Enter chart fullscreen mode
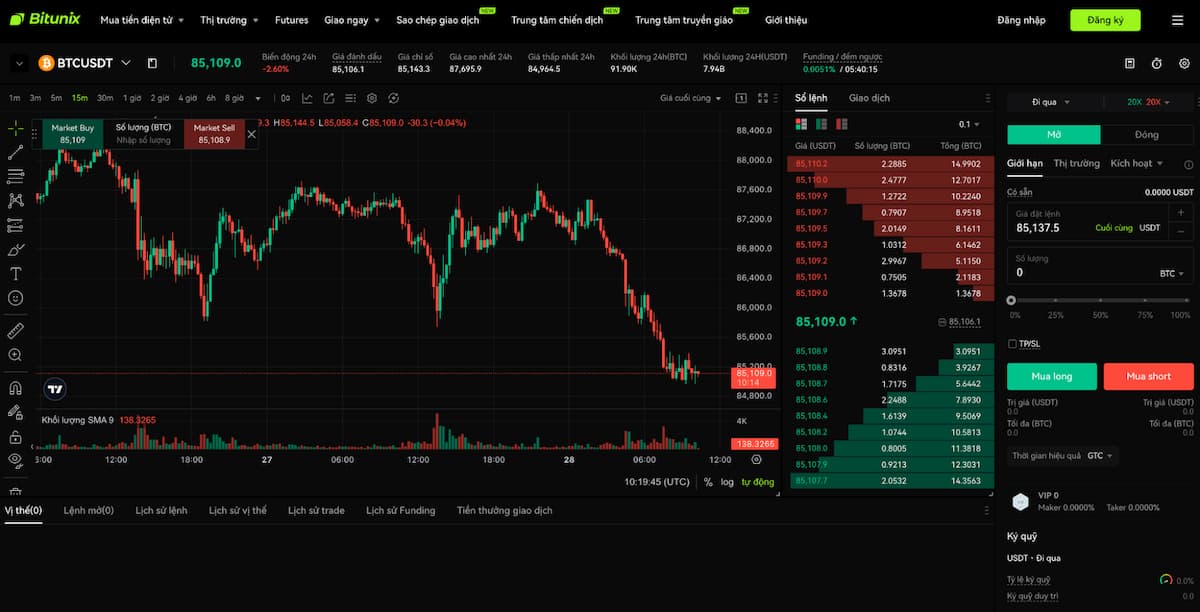The width and height of the screenshot is (1200, 612). point(763,98)
